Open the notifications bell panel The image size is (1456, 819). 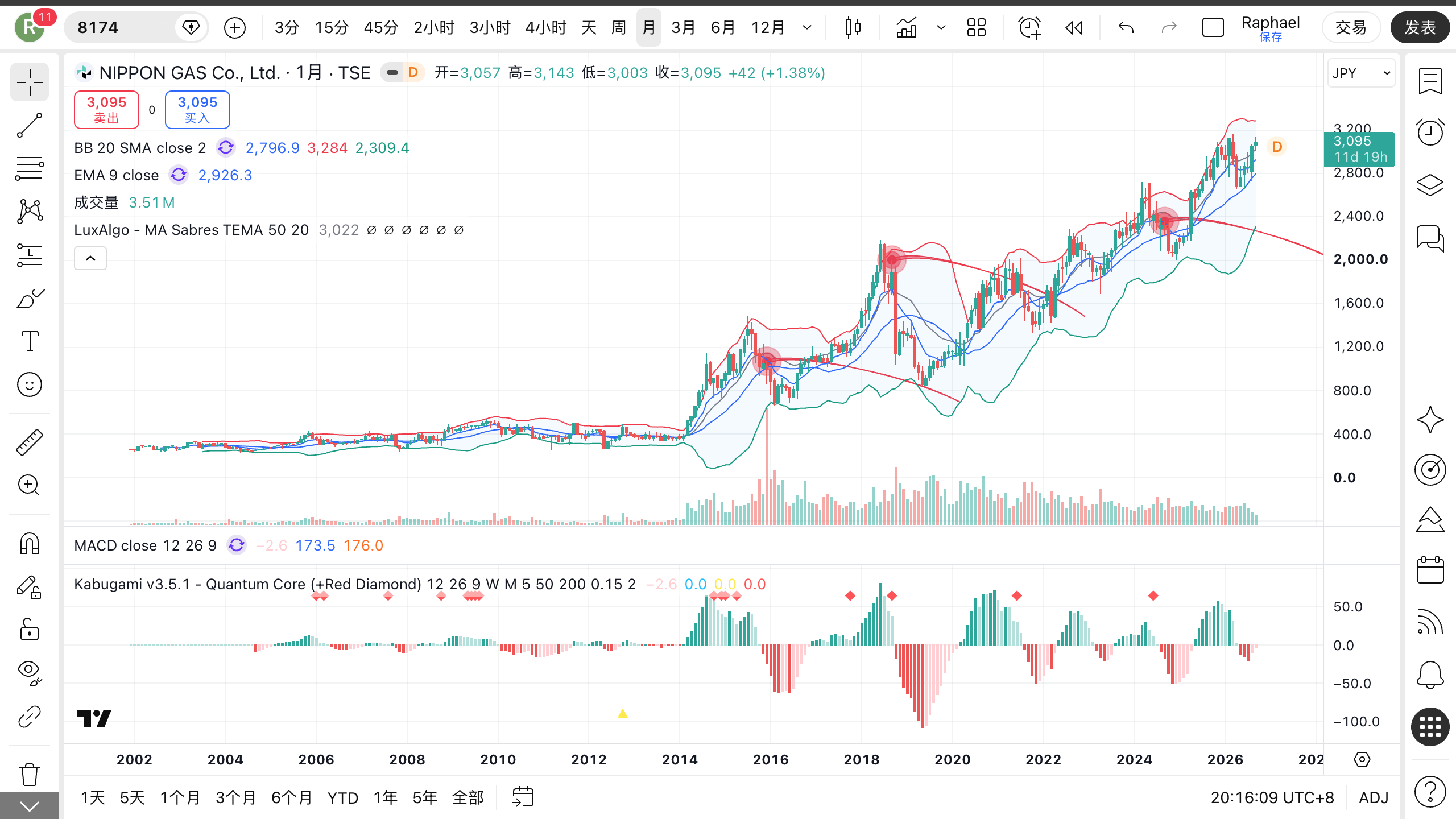click(x=1430, y=675)
